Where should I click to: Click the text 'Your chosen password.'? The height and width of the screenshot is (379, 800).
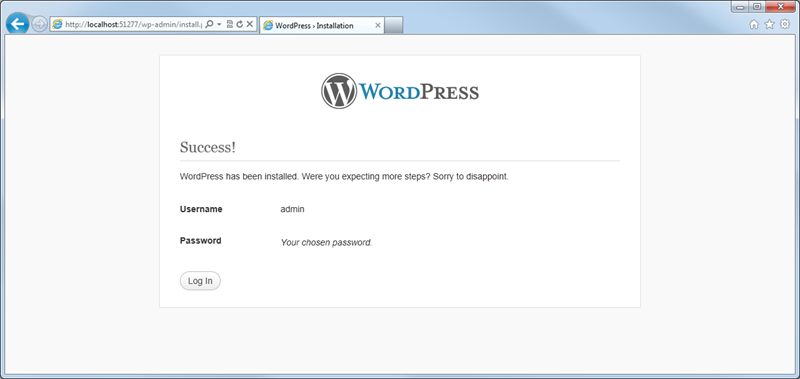click(327, 243)
